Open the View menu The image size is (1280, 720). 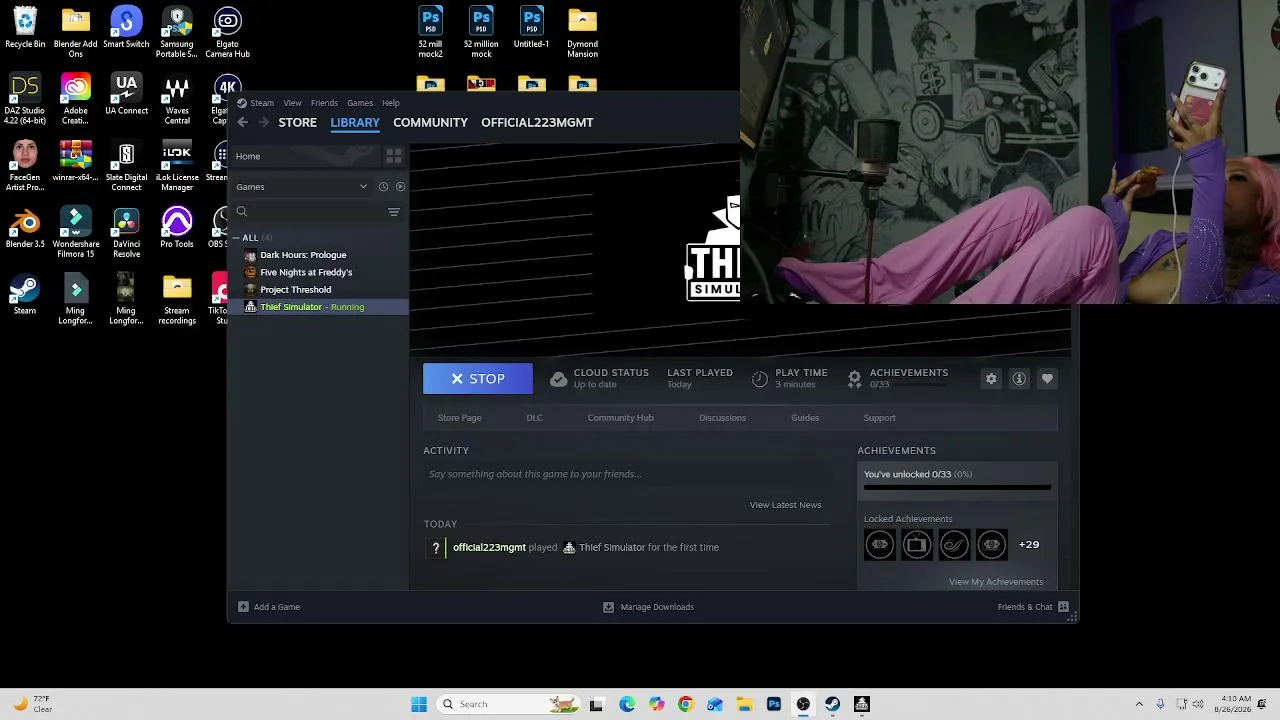[x=292, y=103]
